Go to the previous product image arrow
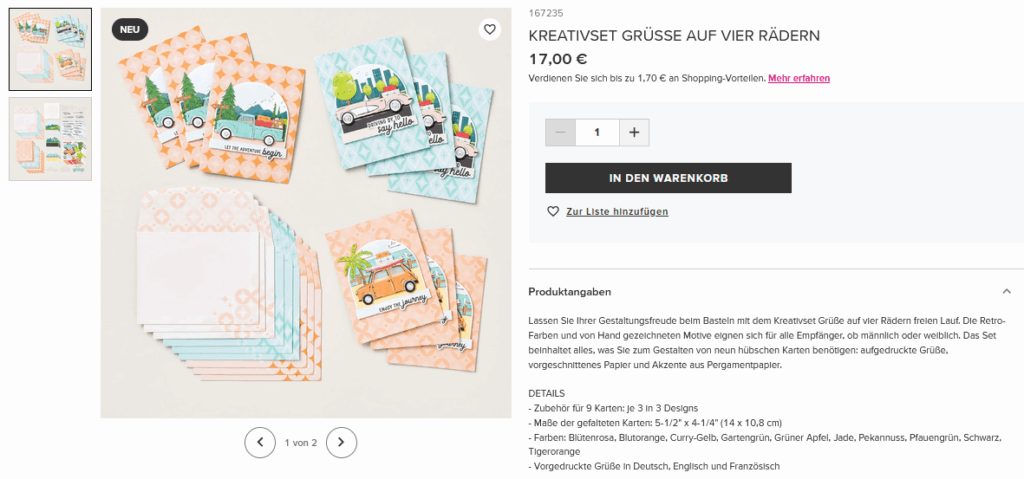The width and height of the screenshot is (1024, 479). pos(260,442)
